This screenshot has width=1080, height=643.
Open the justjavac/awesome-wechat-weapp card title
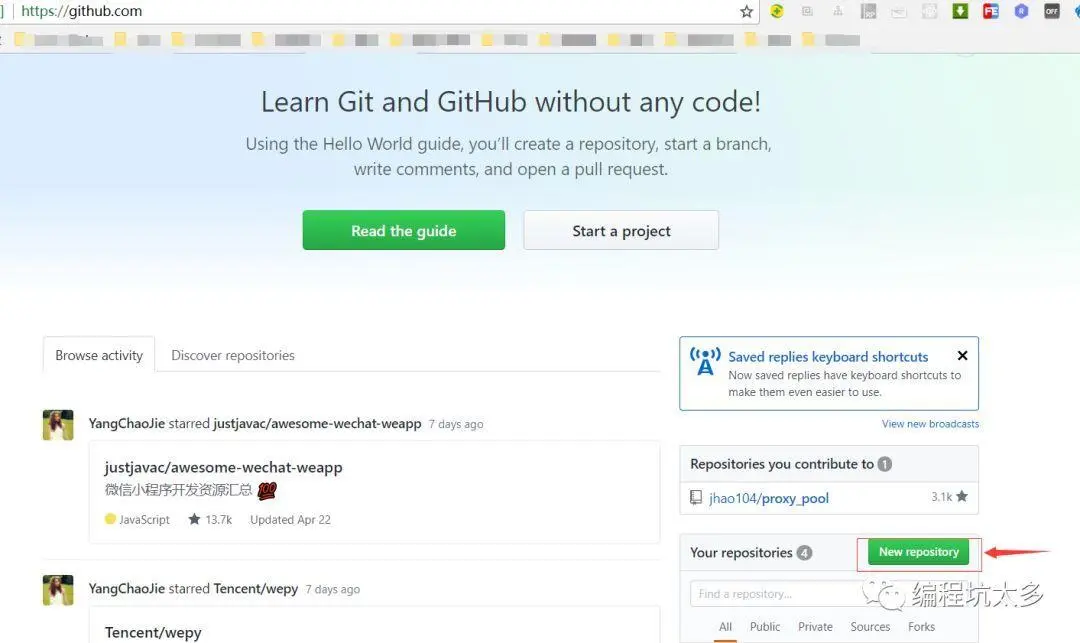[223, 467]
